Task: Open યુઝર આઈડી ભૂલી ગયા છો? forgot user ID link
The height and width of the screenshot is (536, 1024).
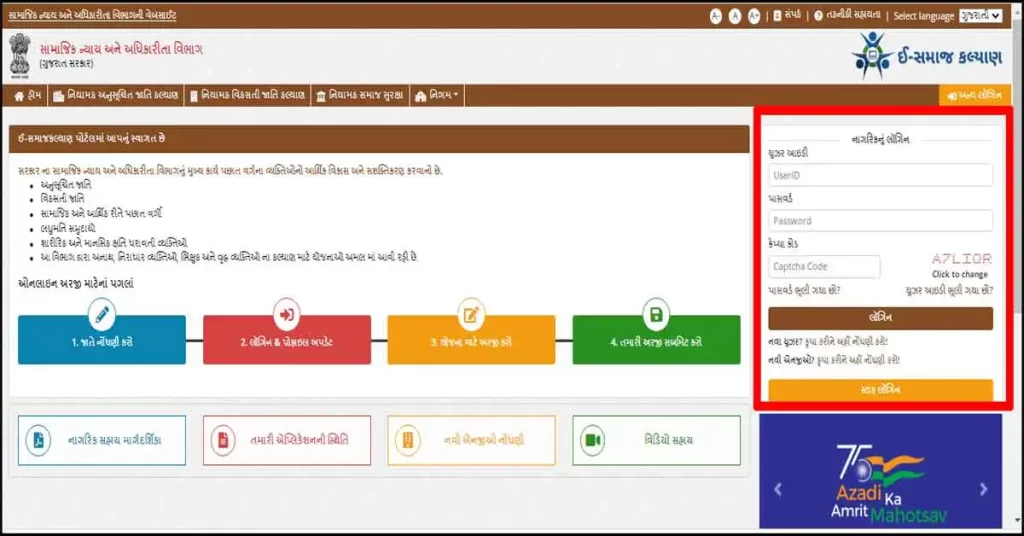Action: click(949, 291)
